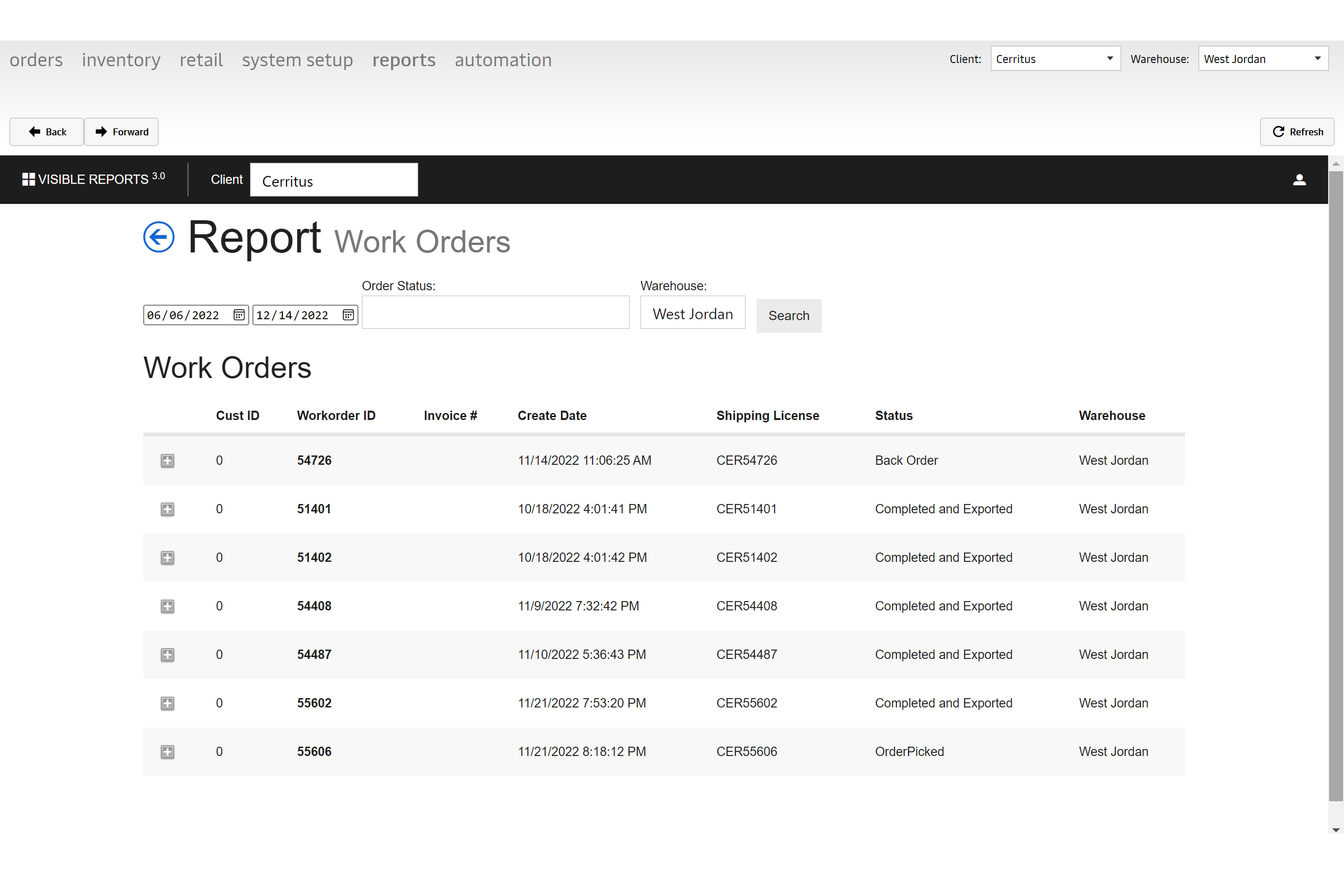1344x896 pixels.
Task: Click the Invoice # column header
Action: (450, 416)
